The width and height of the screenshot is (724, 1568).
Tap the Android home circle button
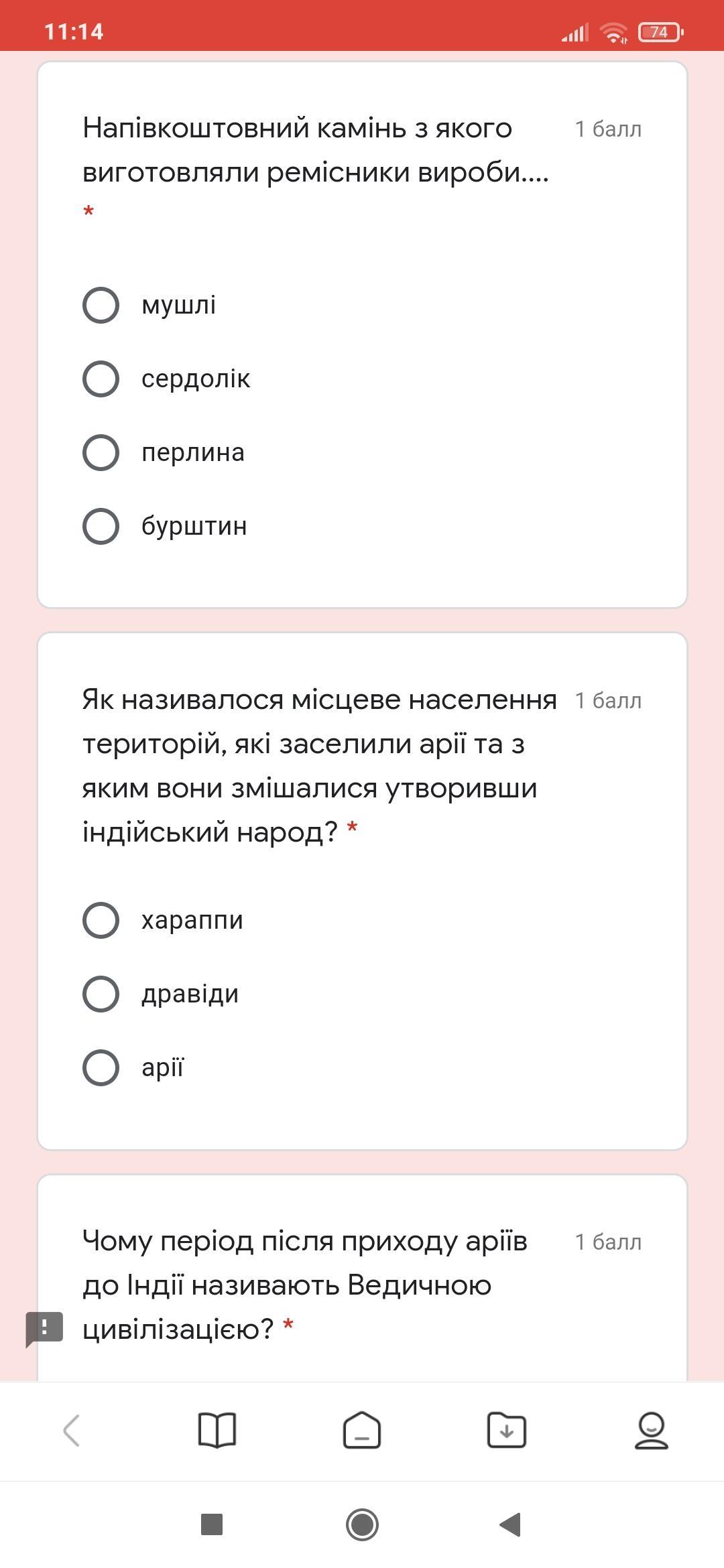click(362, 1524)
